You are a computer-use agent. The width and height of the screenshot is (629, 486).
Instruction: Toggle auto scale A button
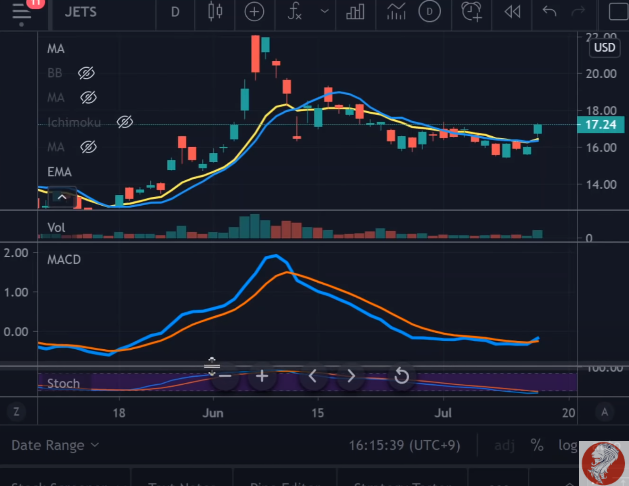(x=604, y=412)
